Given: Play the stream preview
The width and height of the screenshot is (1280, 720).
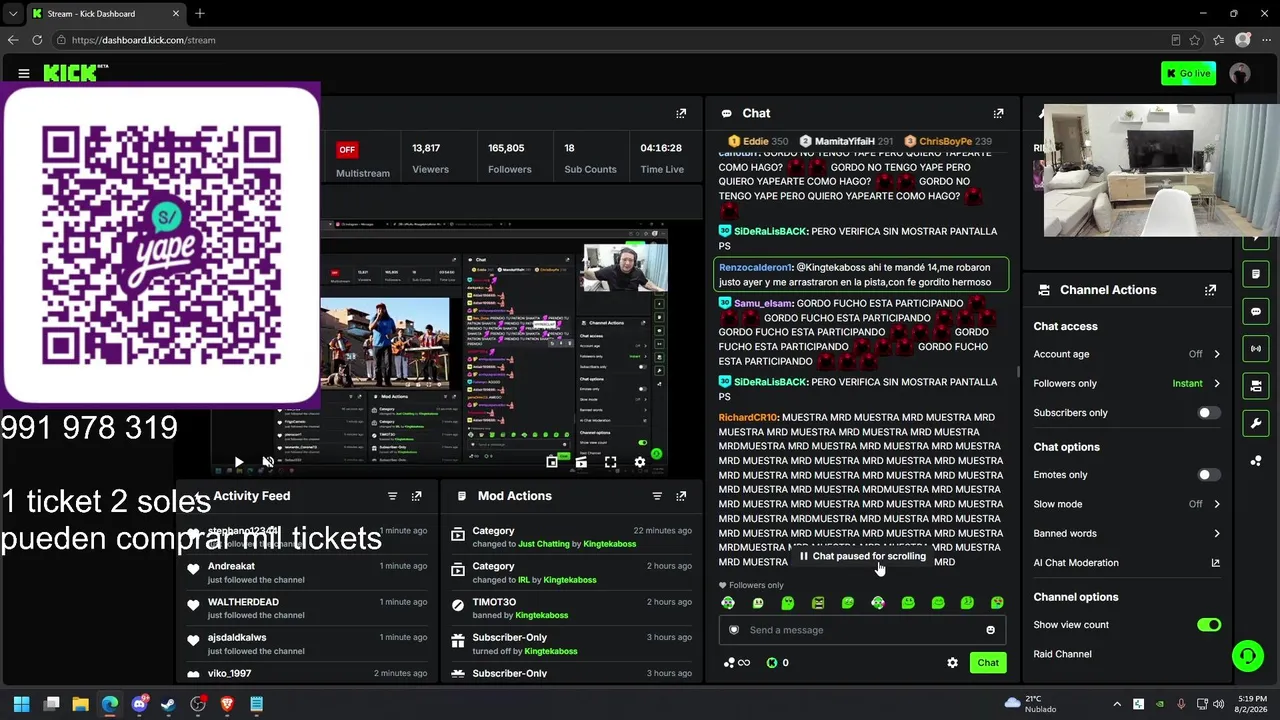Looking at the screenshot, I should click(238, 462).
